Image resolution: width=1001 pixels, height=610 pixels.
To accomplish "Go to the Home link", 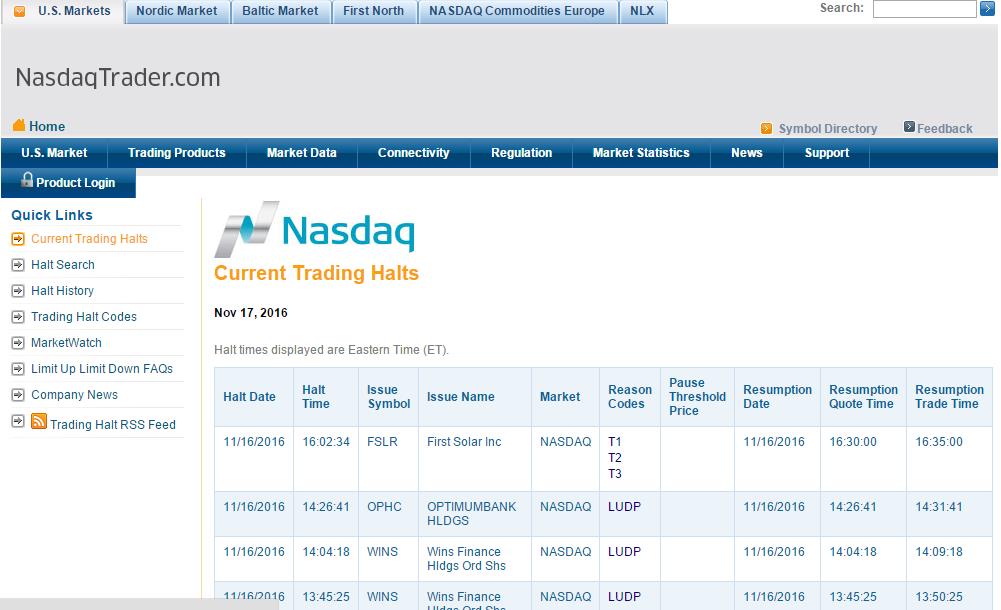I will pos(47,126).
